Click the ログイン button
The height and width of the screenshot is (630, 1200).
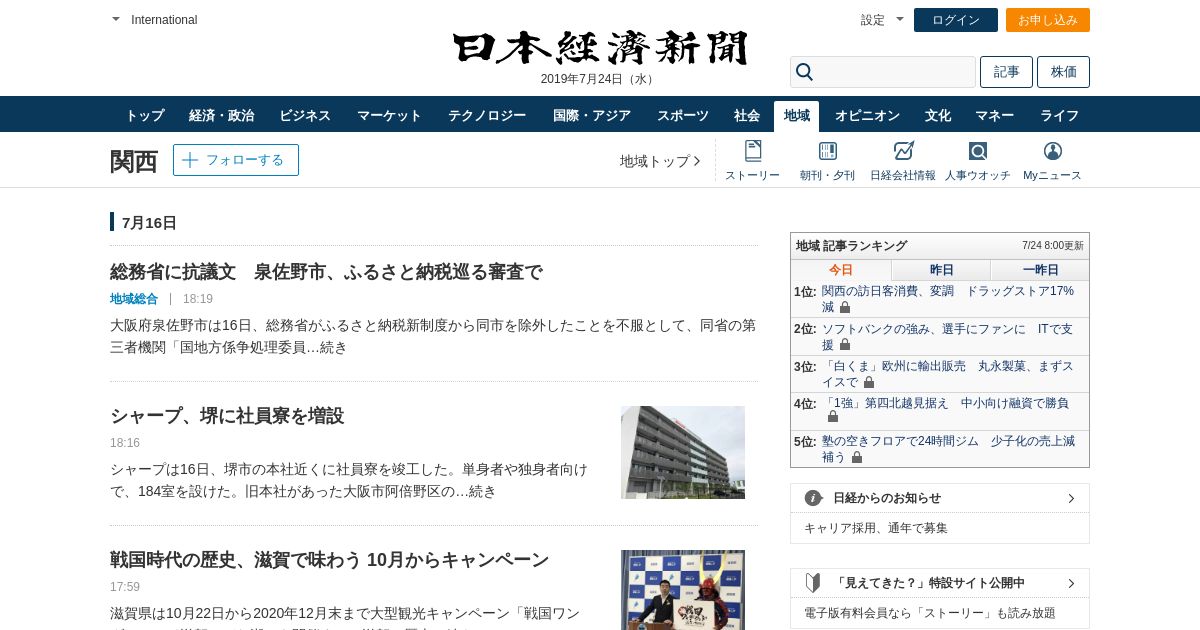(x=956, y=20)
